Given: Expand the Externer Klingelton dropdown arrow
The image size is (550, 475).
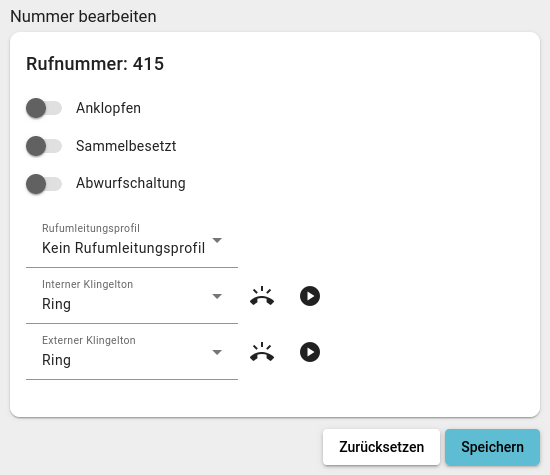Looking at the screenshot, I should 217,352.
